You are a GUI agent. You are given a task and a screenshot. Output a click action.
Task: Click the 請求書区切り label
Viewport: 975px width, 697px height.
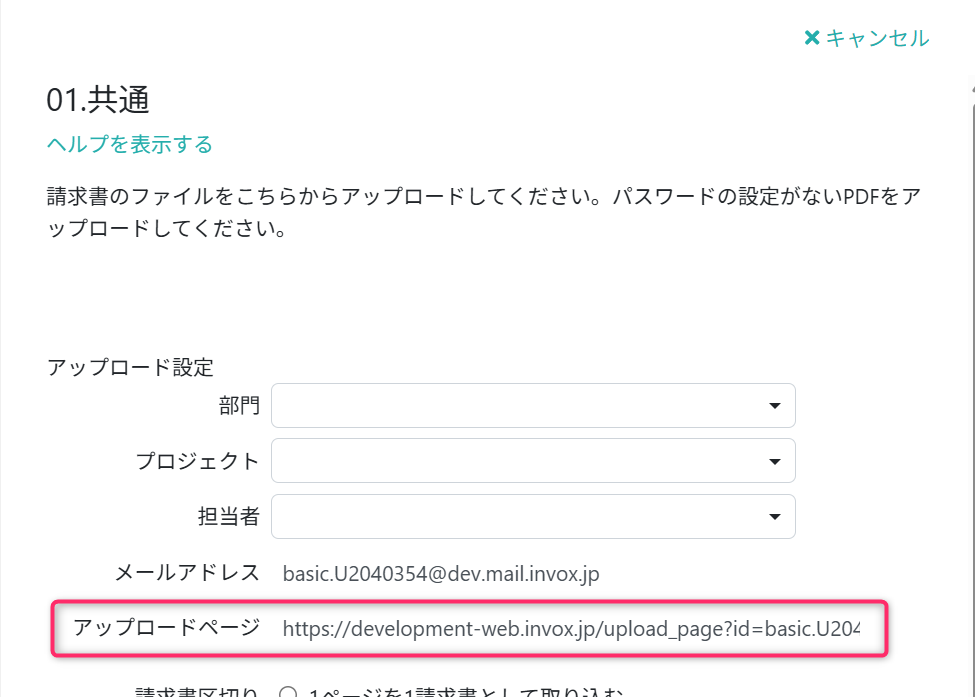(197, 691)
